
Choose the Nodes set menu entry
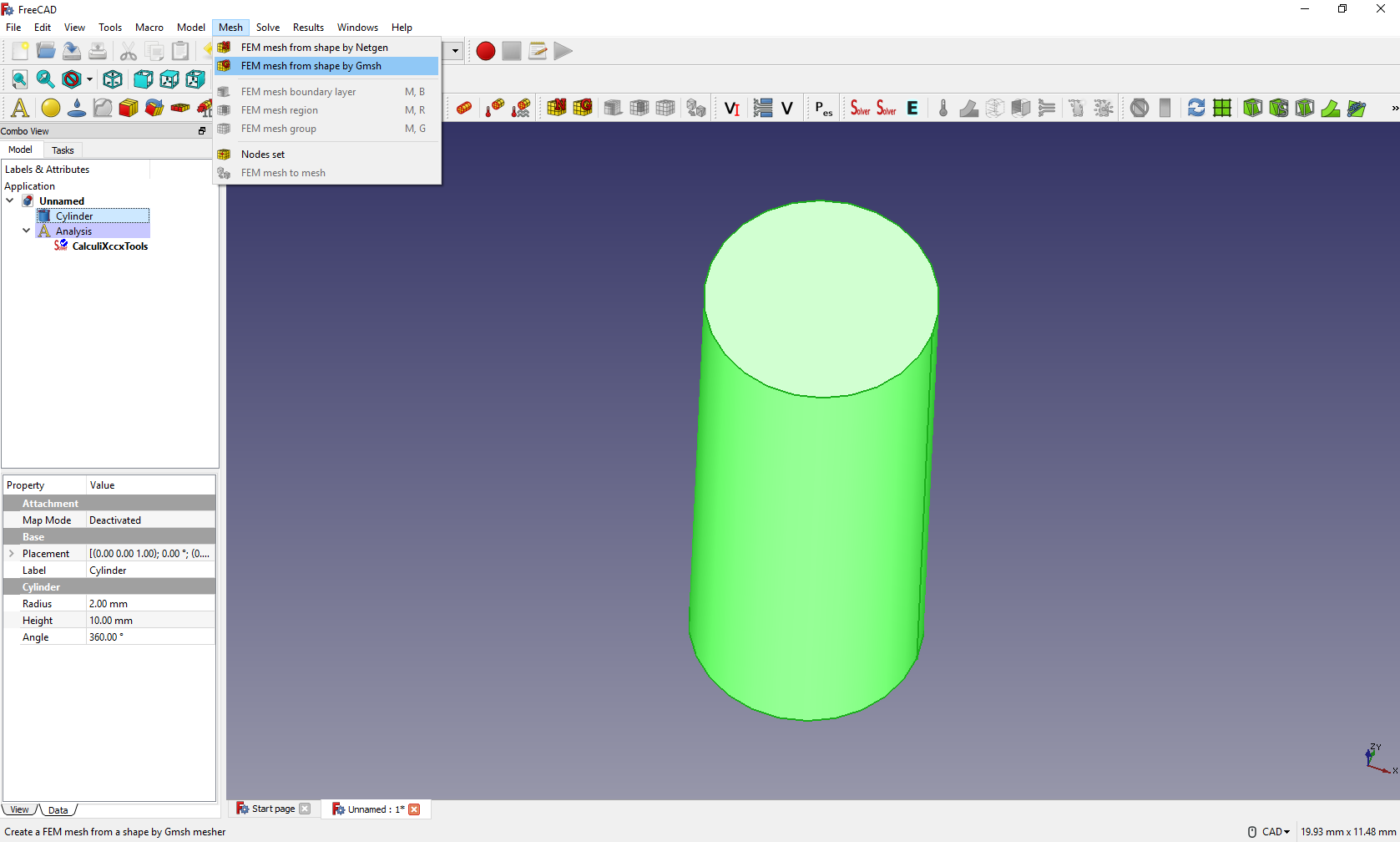[x=262, y=155]
